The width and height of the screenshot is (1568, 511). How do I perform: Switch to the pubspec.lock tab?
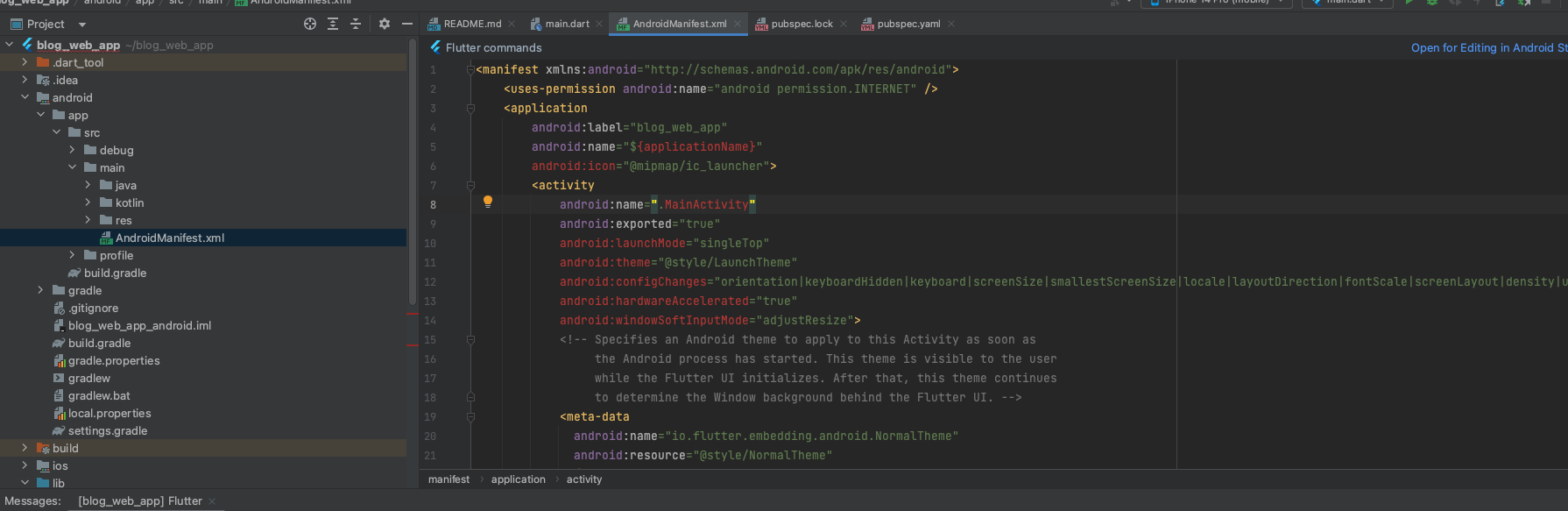coord(802,24)
